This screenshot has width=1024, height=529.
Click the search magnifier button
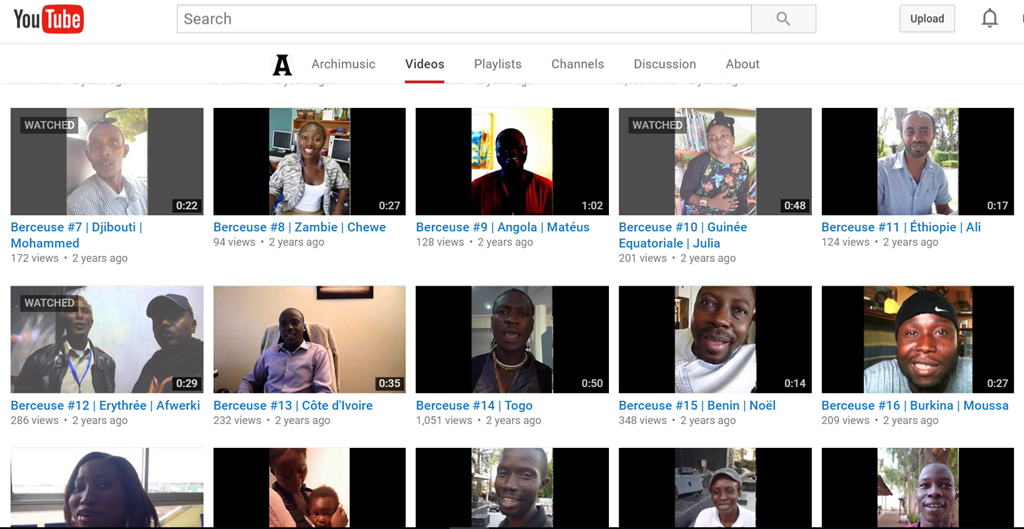(783, 19)
